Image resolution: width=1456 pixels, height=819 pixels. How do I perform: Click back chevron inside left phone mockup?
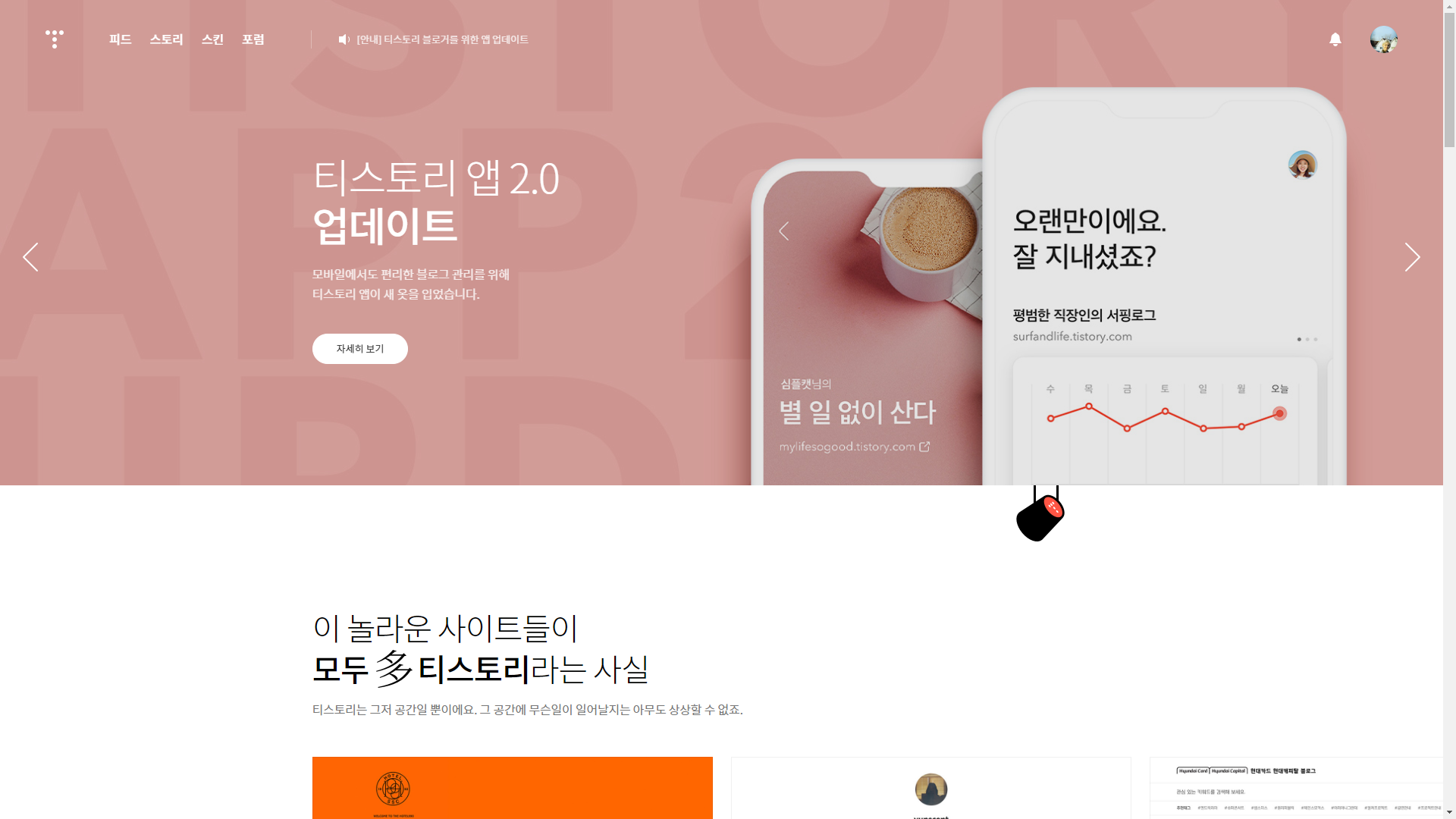click(x=784, y=231)
